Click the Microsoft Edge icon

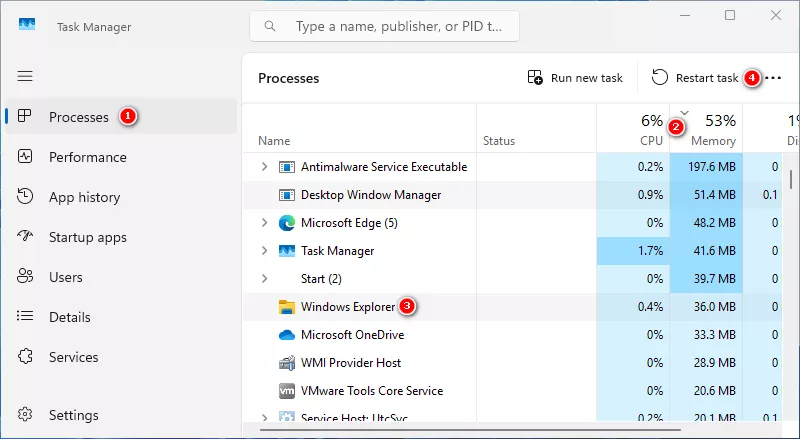[x=287, y=223]
